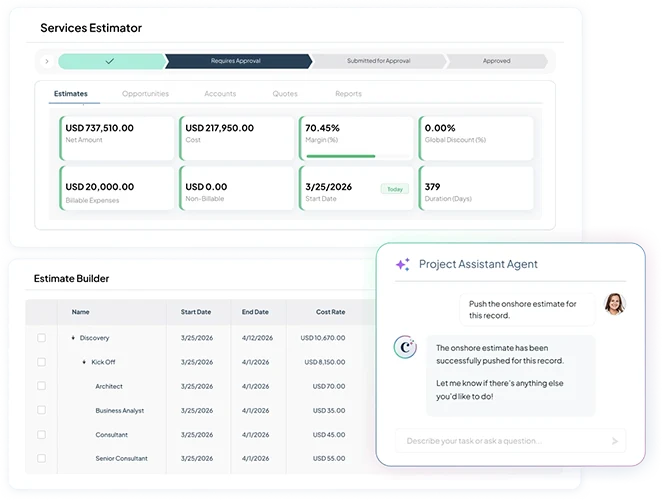Image resolution: width=663 pixels, height=500 pixels.
Task: Click the send arrow in the chat box
Action: 615,441
